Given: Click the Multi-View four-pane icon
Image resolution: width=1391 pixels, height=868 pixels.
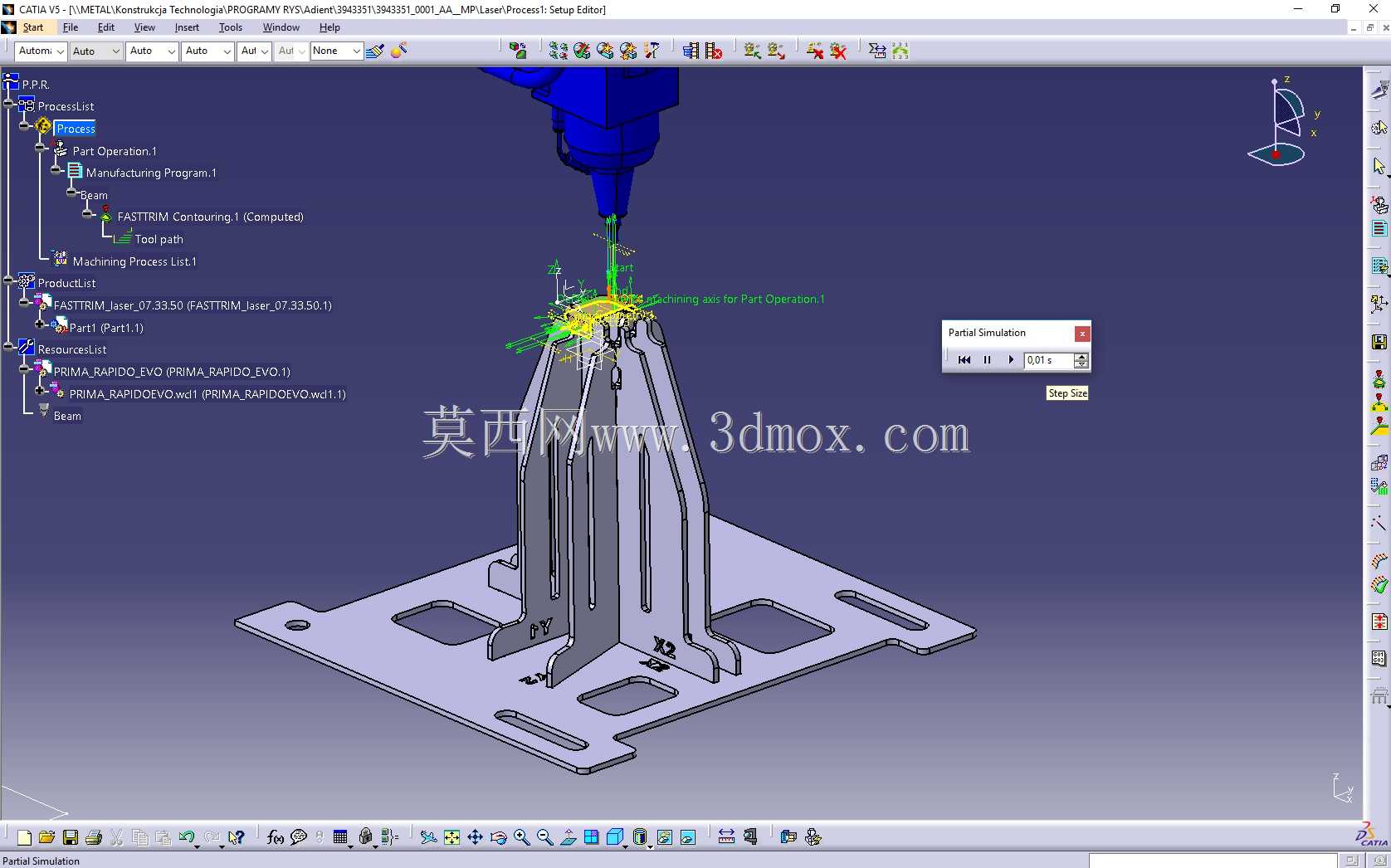Looking at the screenshot, I should 591,837.
